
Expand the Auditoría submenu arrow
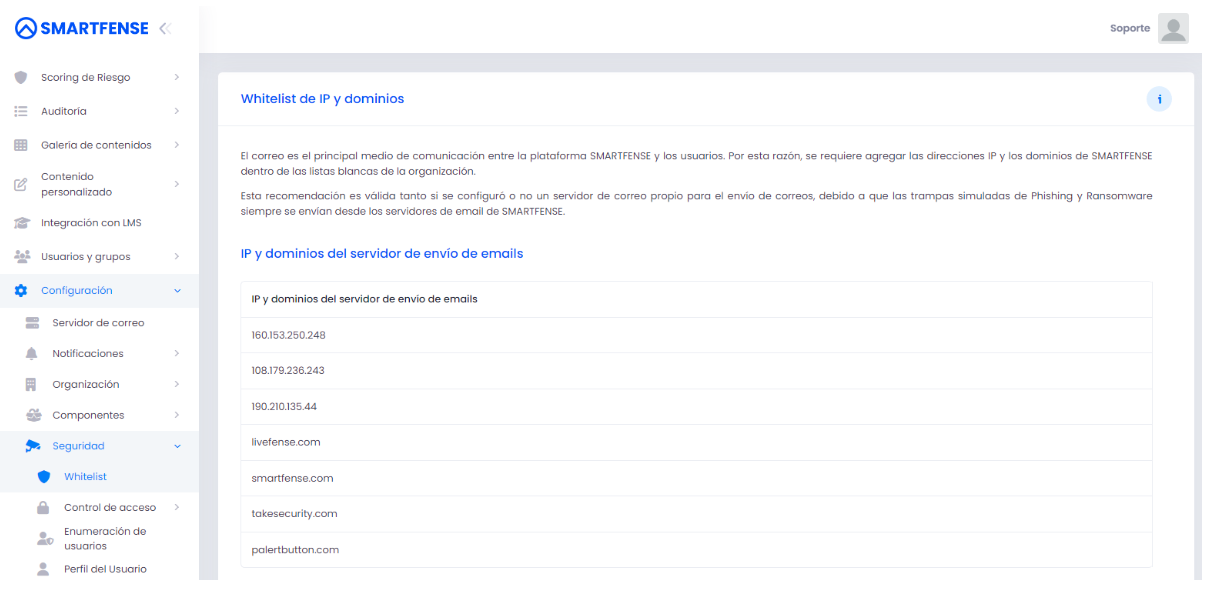177,111
